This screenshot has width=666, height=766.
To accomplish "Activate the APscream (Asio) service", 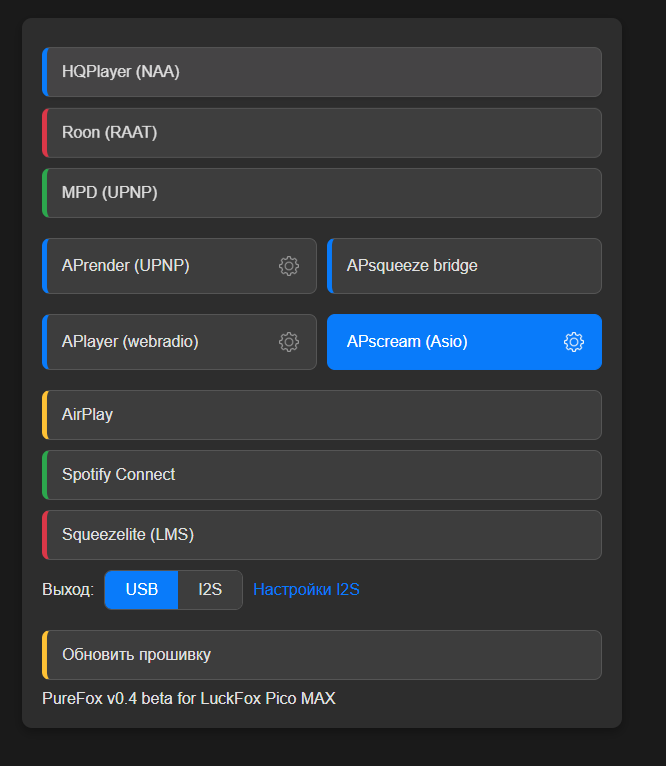I will [464, 342].
